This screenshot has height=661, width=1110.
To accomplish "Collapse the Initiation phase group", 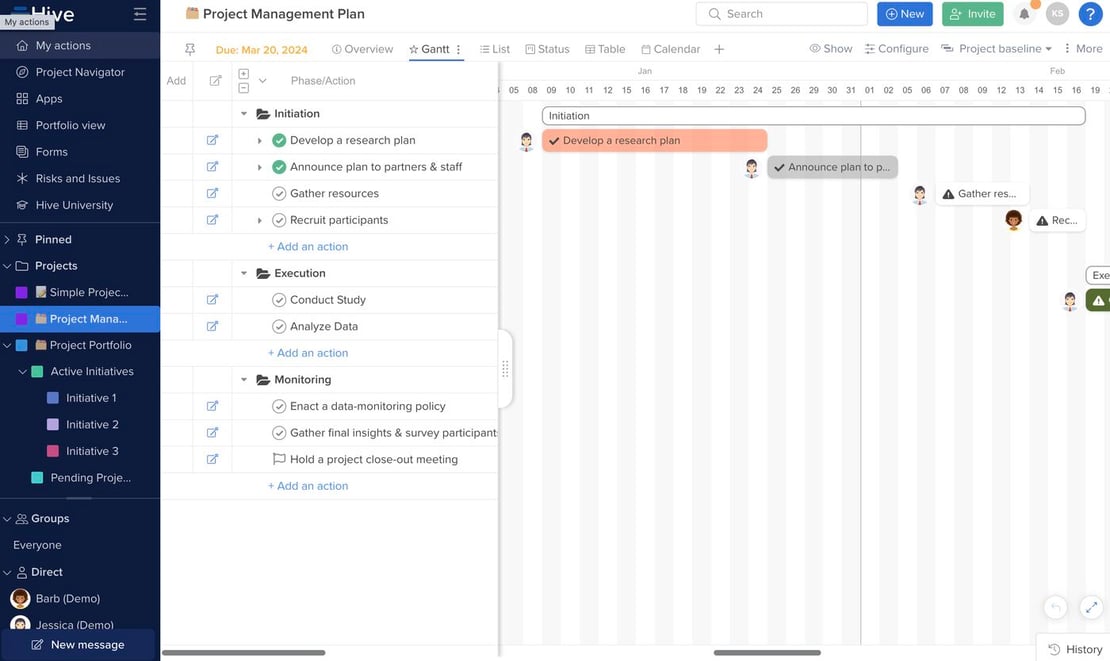I will (244, 114).
